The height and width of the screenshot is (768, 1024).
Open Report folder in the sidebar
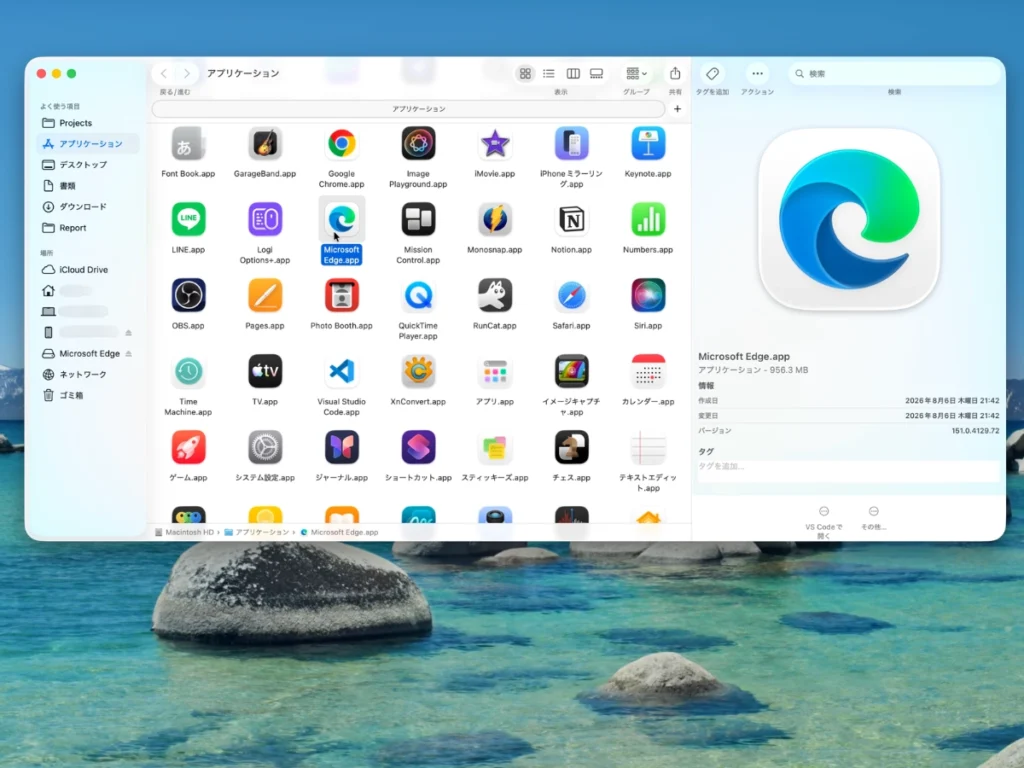[x=88, y=228]
